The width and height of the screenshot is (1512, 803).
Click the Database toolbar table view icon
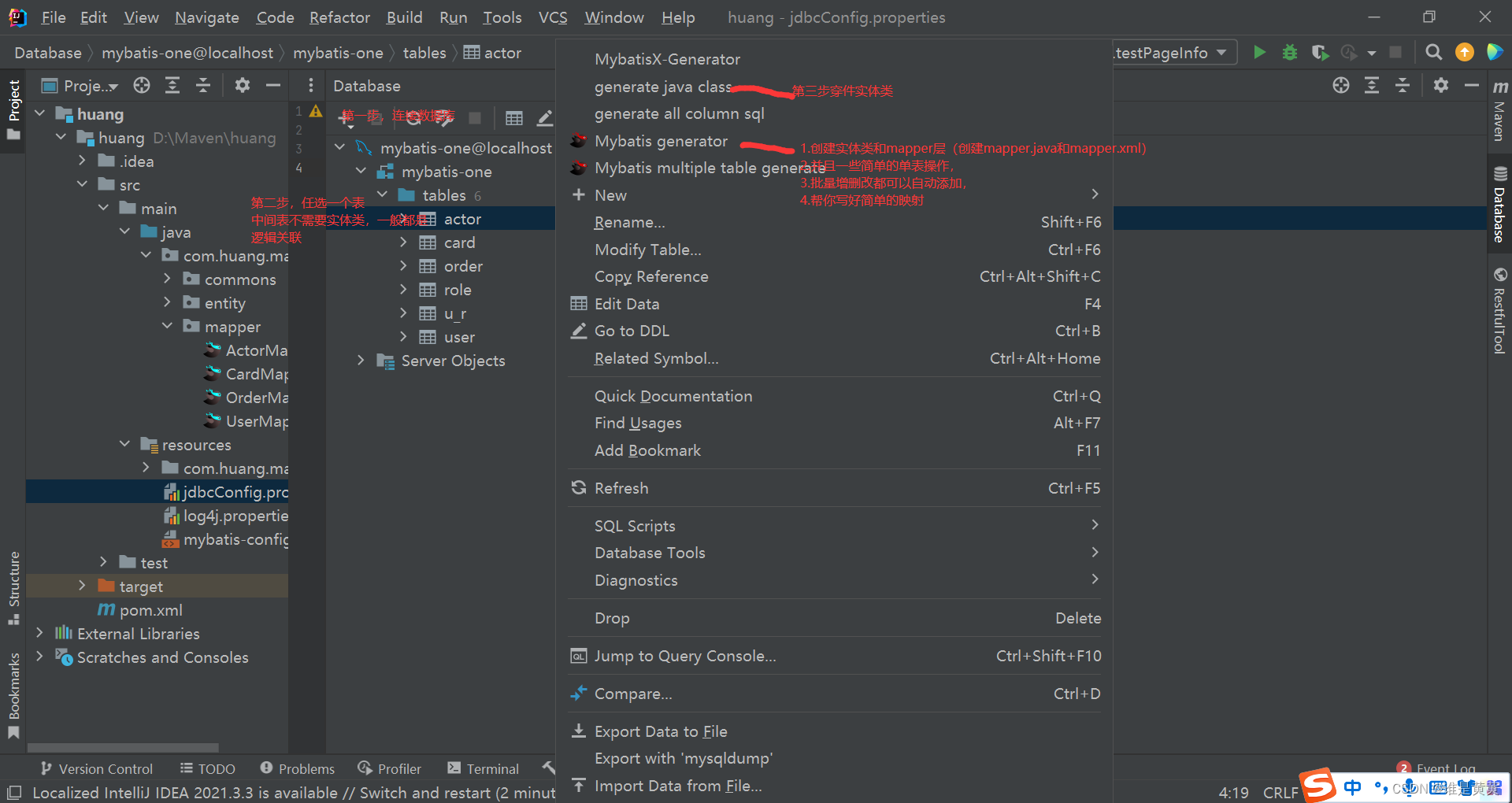click(514, 118)
